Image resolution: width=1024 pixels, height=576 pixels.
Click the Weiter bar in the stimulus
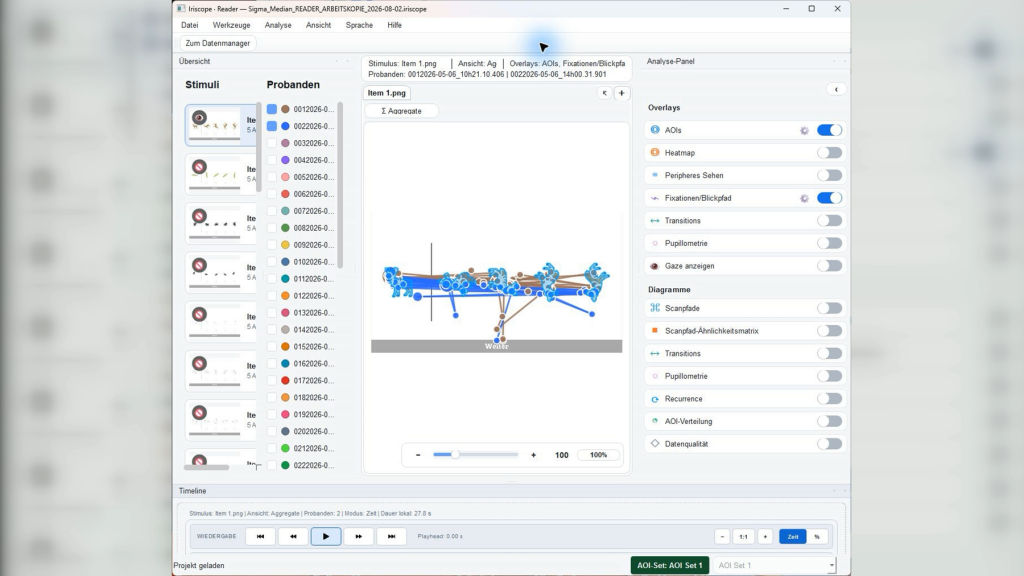click(x=496, y=346)
